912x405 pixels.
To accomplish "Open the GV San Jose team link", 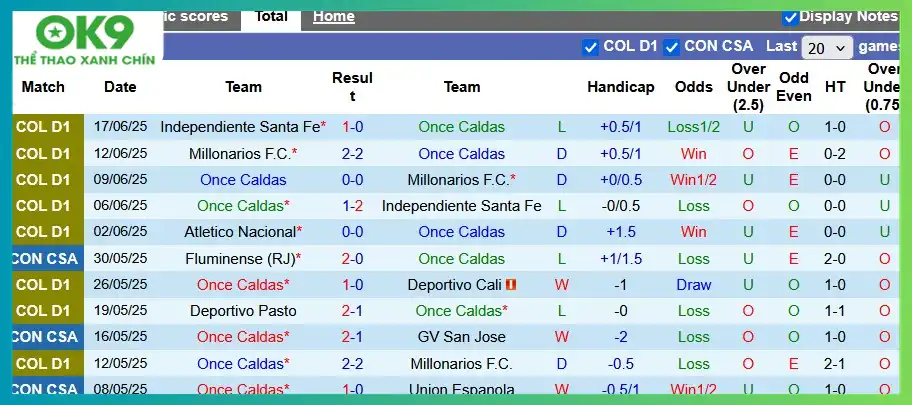I will [461, 337].
